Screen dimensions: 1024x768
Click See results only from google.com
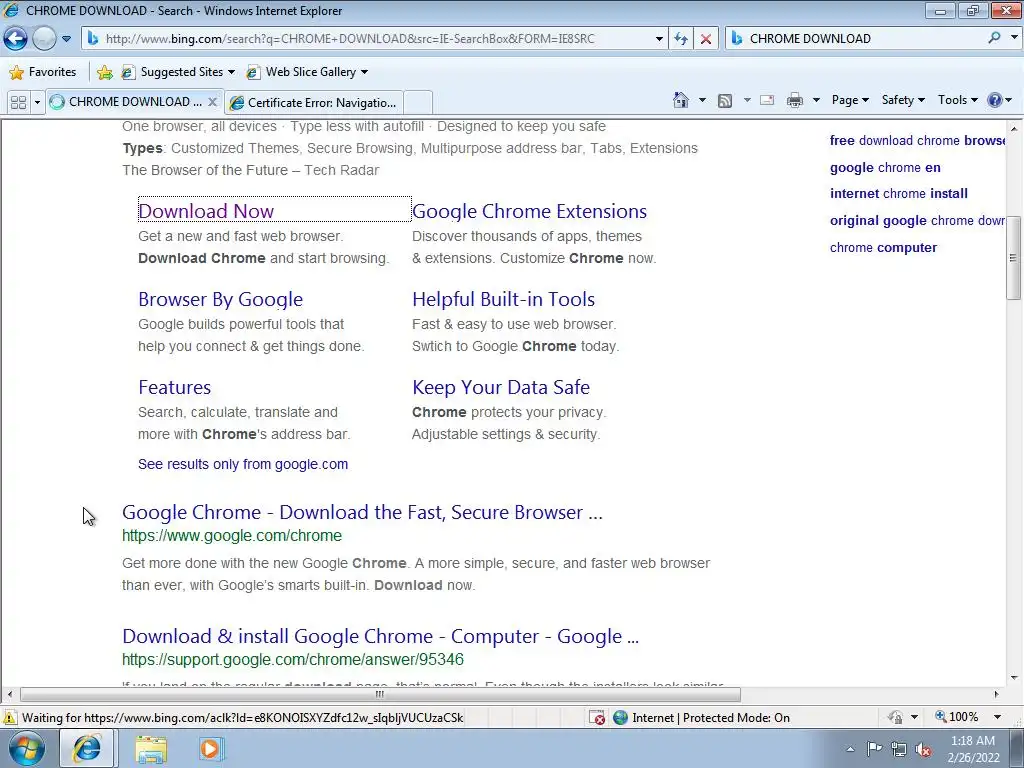(x=243, y=464)
